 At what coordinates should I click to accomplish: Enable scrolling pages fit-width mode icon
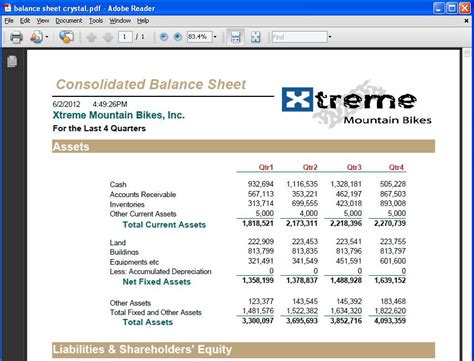(235, 37)
